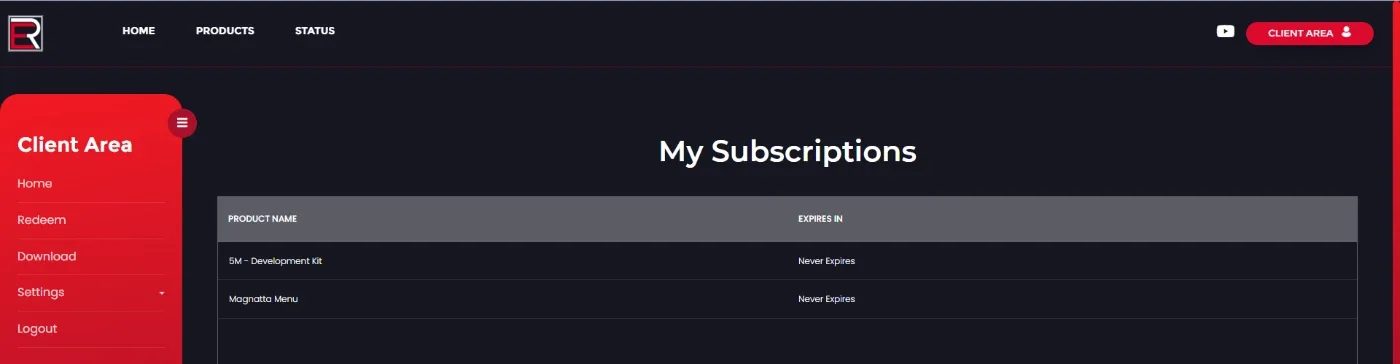
Task: Go to the Home navigation item
Action: coord(139,31)
